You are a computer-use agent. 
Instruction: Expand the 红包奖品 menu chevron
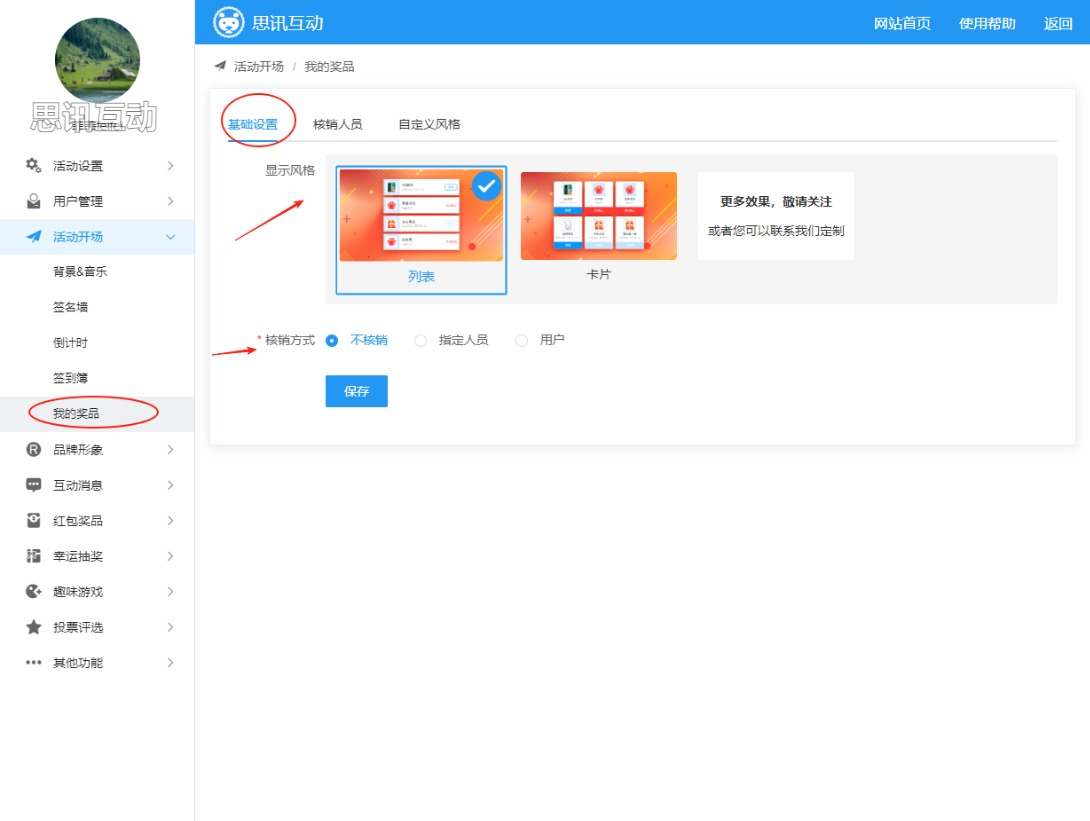(x=170, y=521)
